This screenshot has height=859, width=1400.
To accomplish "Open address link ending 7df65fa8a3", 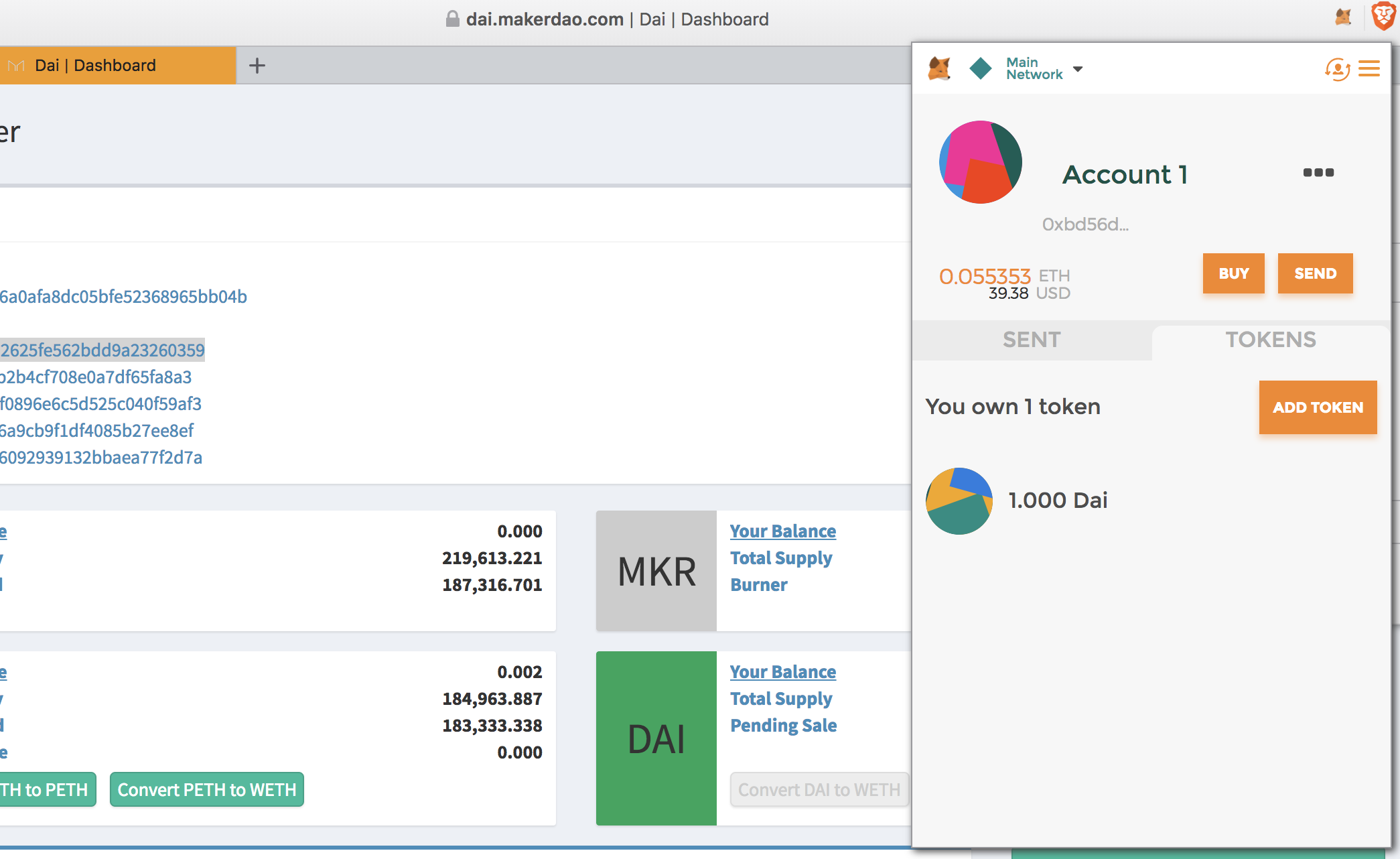I will [96, 377].
